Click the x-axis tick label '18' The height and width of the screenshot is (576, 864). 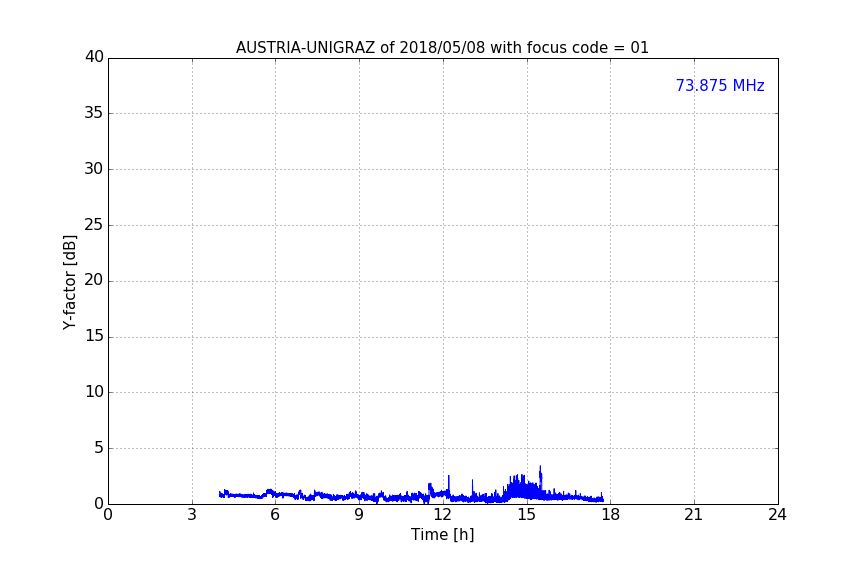(610, 515)
